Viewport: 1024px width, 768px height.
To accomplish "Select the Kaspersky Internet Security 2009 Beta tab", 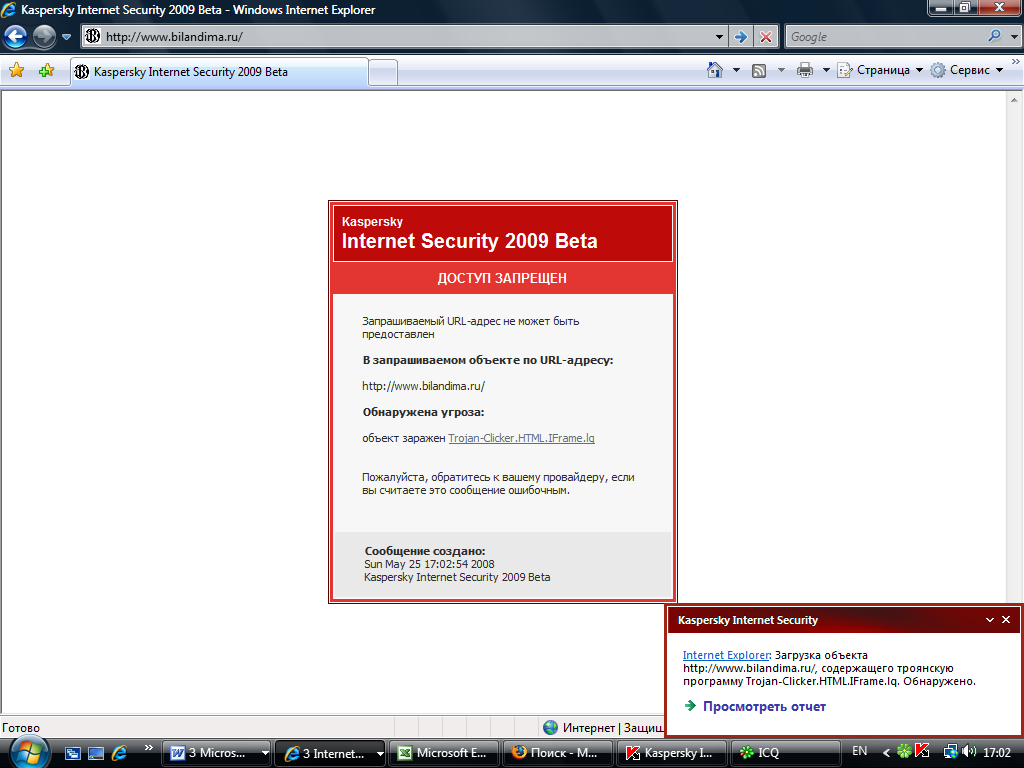I will pyautogui.click(x=219, y=72).
